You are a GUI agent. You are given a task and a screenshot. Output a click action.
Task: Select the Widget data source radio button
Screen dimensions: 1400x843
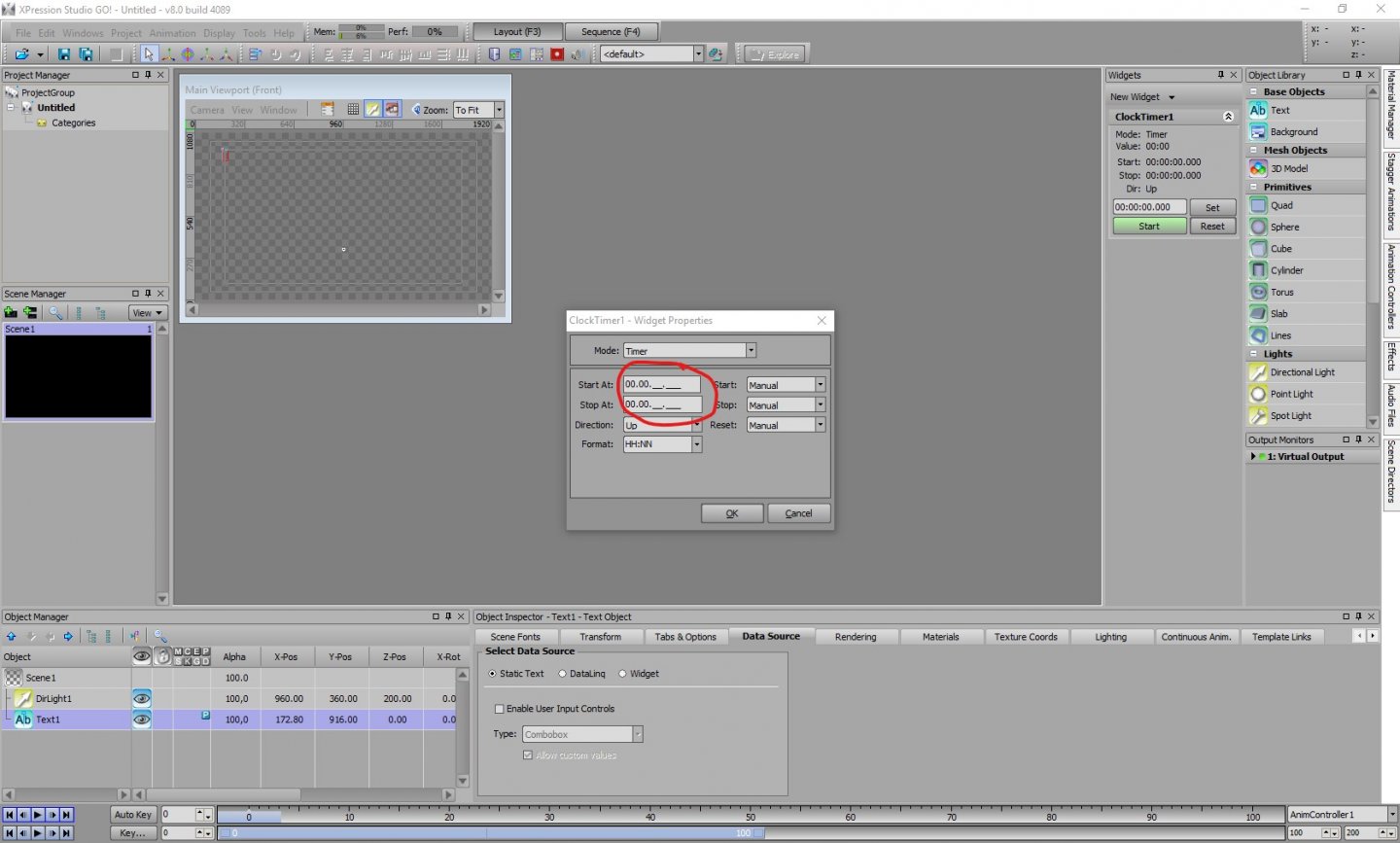click(622, 674)
